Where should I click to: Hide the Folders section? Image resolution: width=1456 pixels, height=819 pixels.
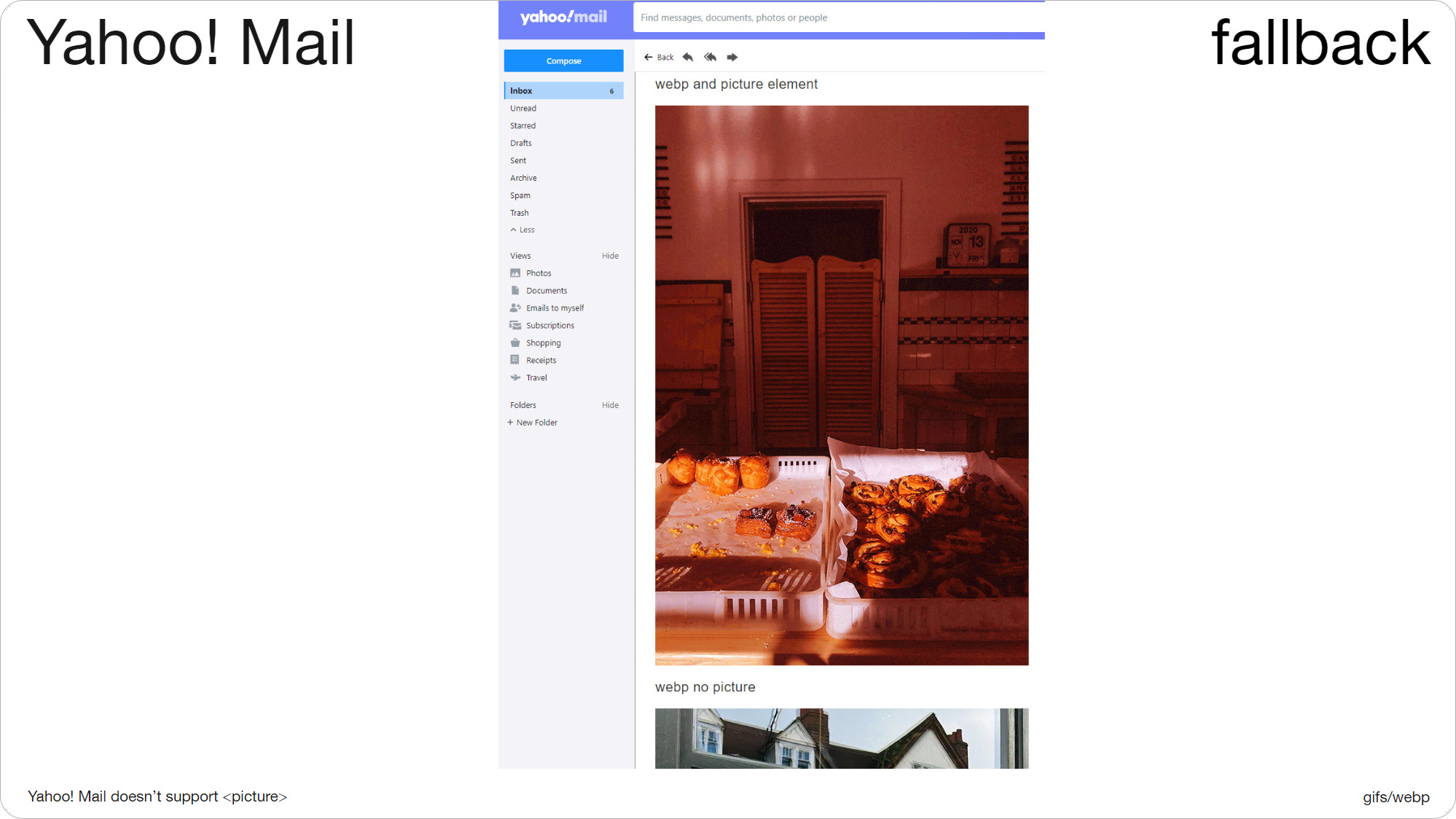[609, 404]
